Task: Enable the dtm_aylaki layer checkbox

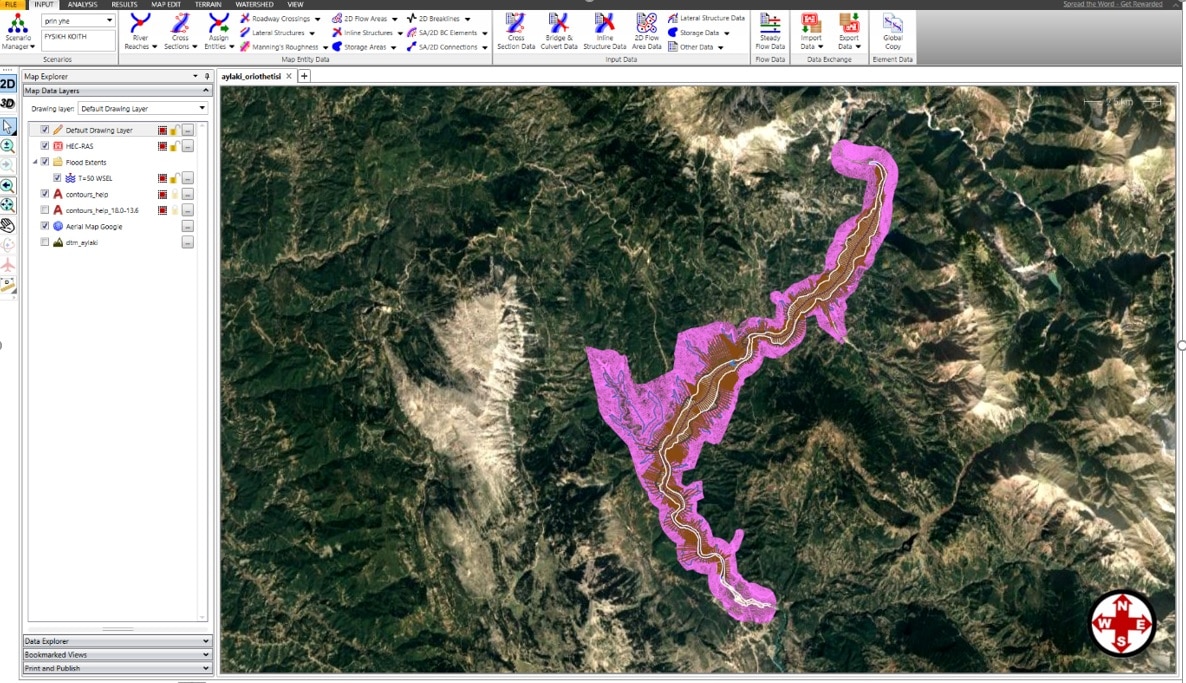Action: tap(45, 243)
